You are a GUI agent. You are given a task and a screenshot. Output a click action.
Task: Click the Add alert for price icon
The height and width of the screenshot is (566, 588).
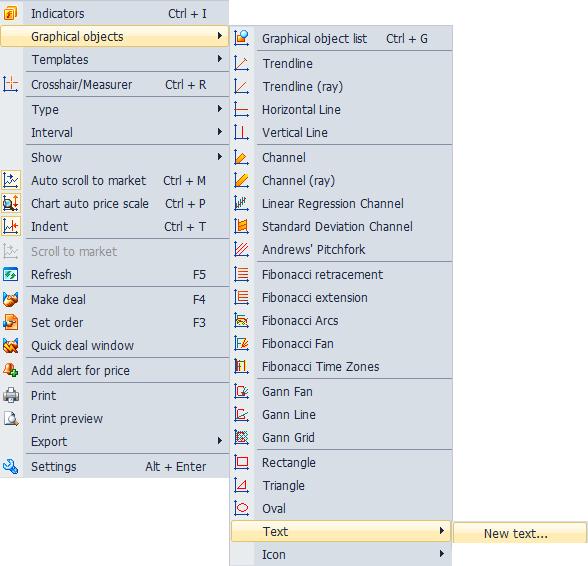(x=10, y=371)
